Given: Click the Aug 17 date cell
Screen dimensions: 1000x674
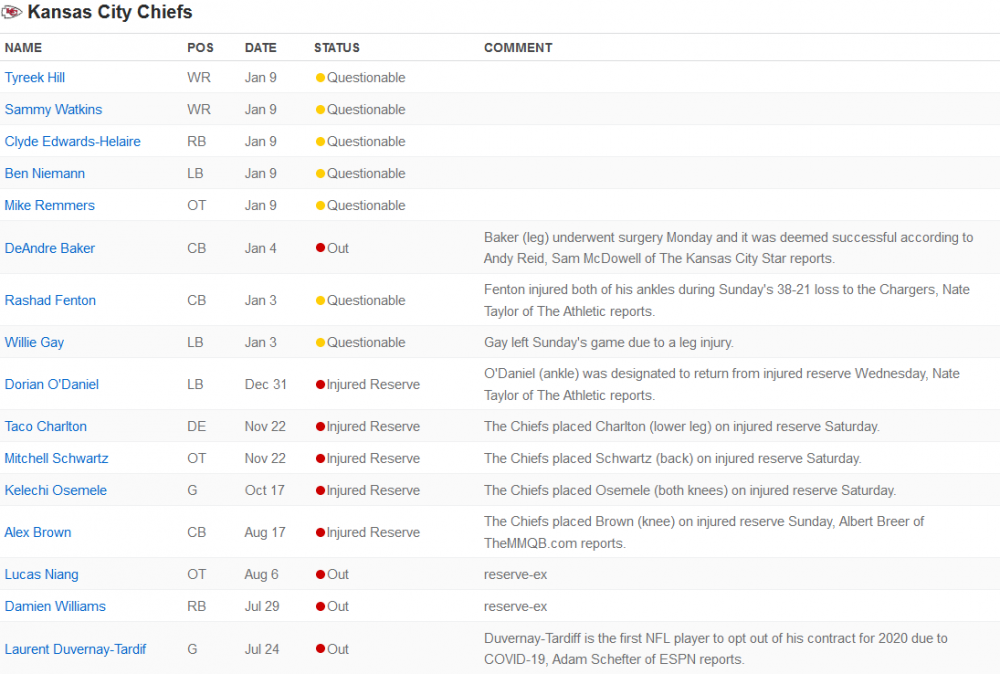Looking at the screenshot, I should (265, 532).
